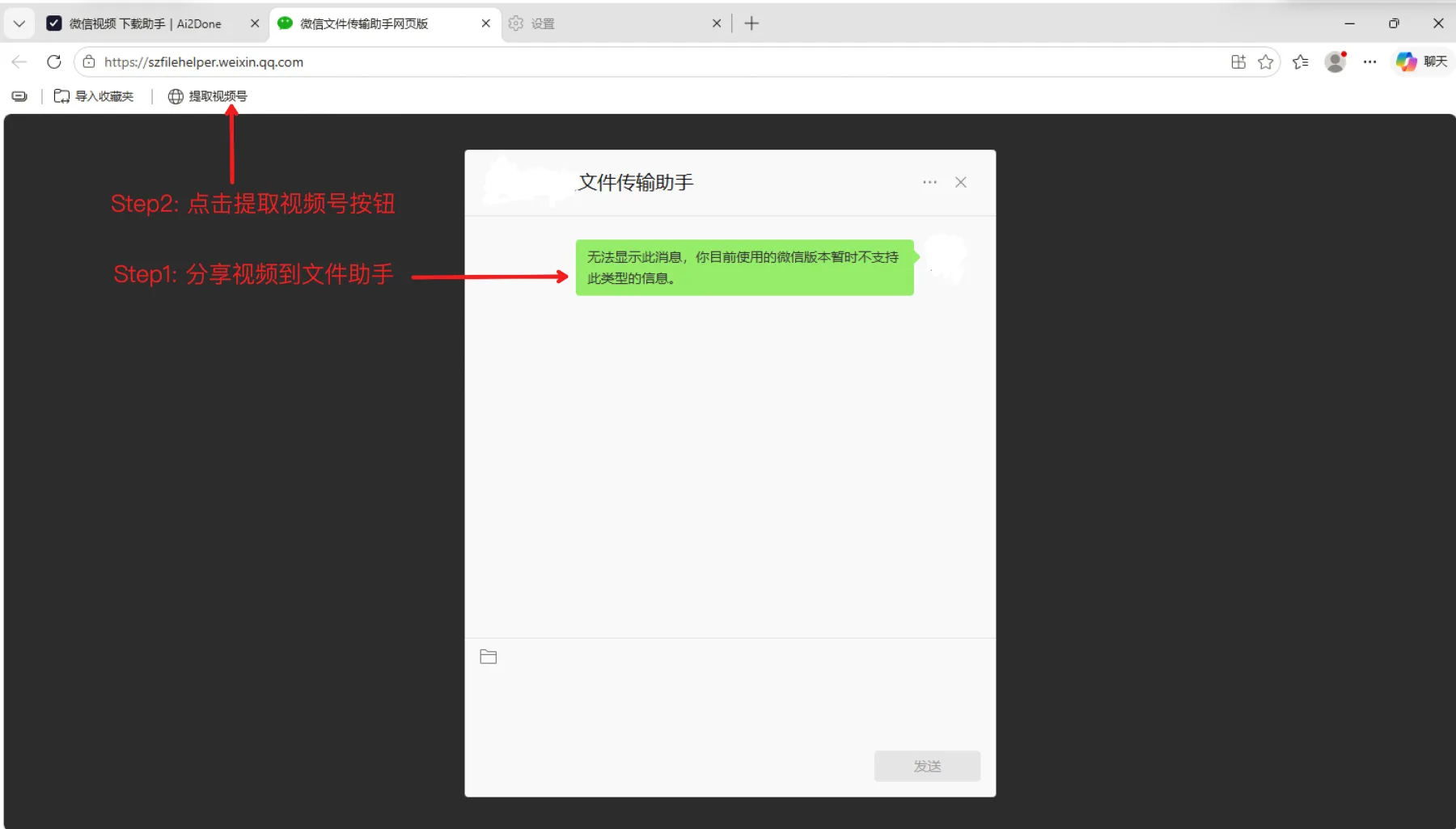The image size is (1456, 829).
Task: Go back to the previous page
Action: pos(19,62)
